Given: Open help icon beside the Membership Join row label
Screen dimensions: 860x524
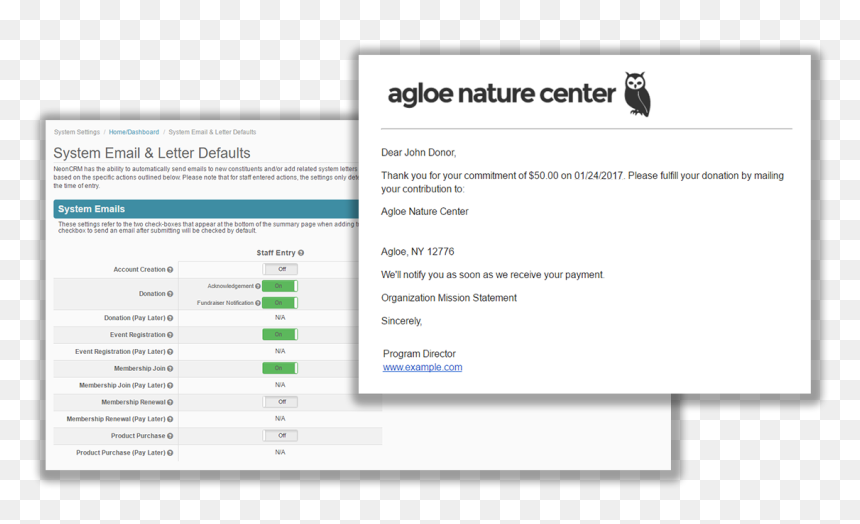Looking at the screenshot, I should pos(170,369).
